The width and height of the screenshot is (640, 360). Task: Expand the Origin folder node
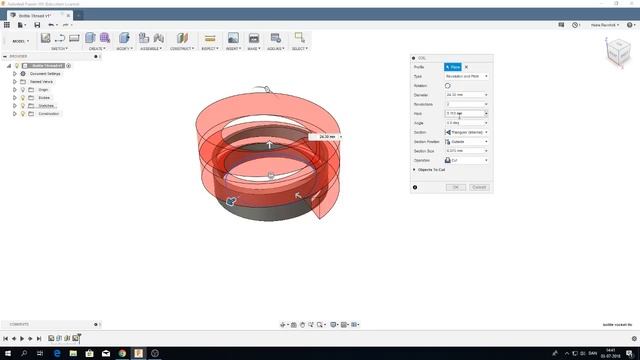[x=15, y=90]
